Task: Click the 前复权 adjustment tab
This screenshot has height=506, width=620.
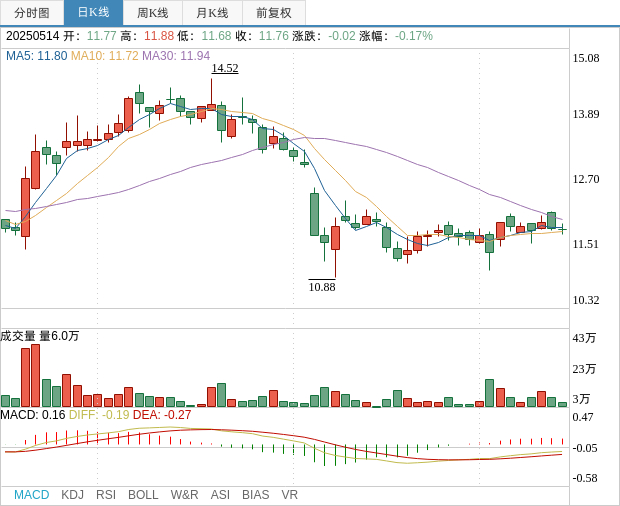Action: click(274, 13)
